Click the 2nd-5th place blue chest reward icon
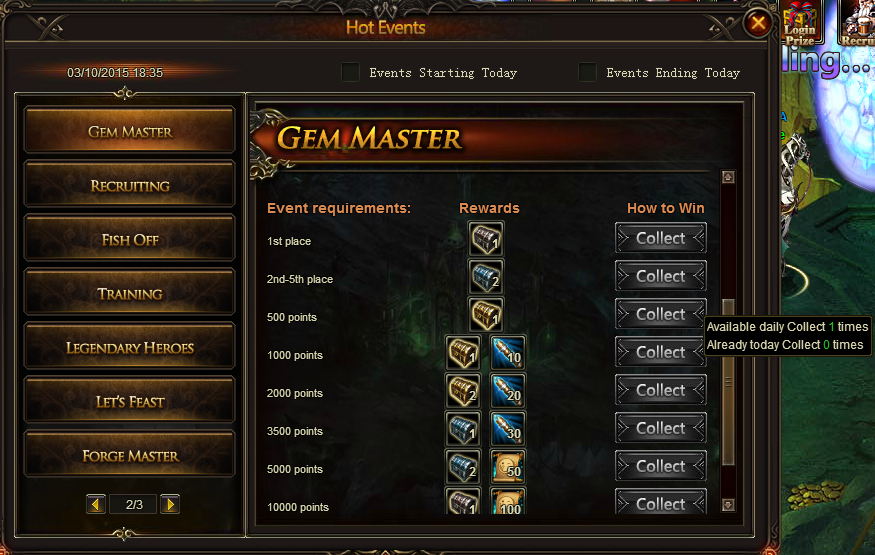 (485, 277)
